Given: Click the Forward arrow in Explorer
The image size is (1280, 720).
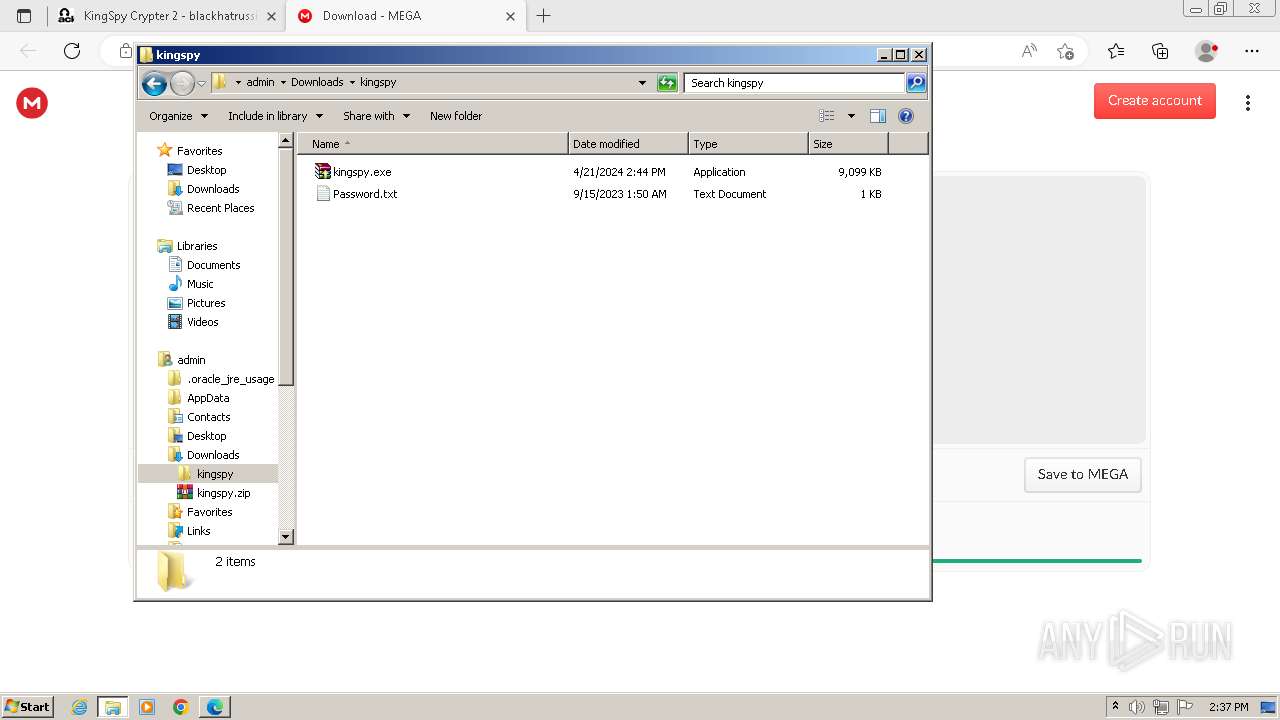Looking at the screenshot, I should (x=182, y=83).
